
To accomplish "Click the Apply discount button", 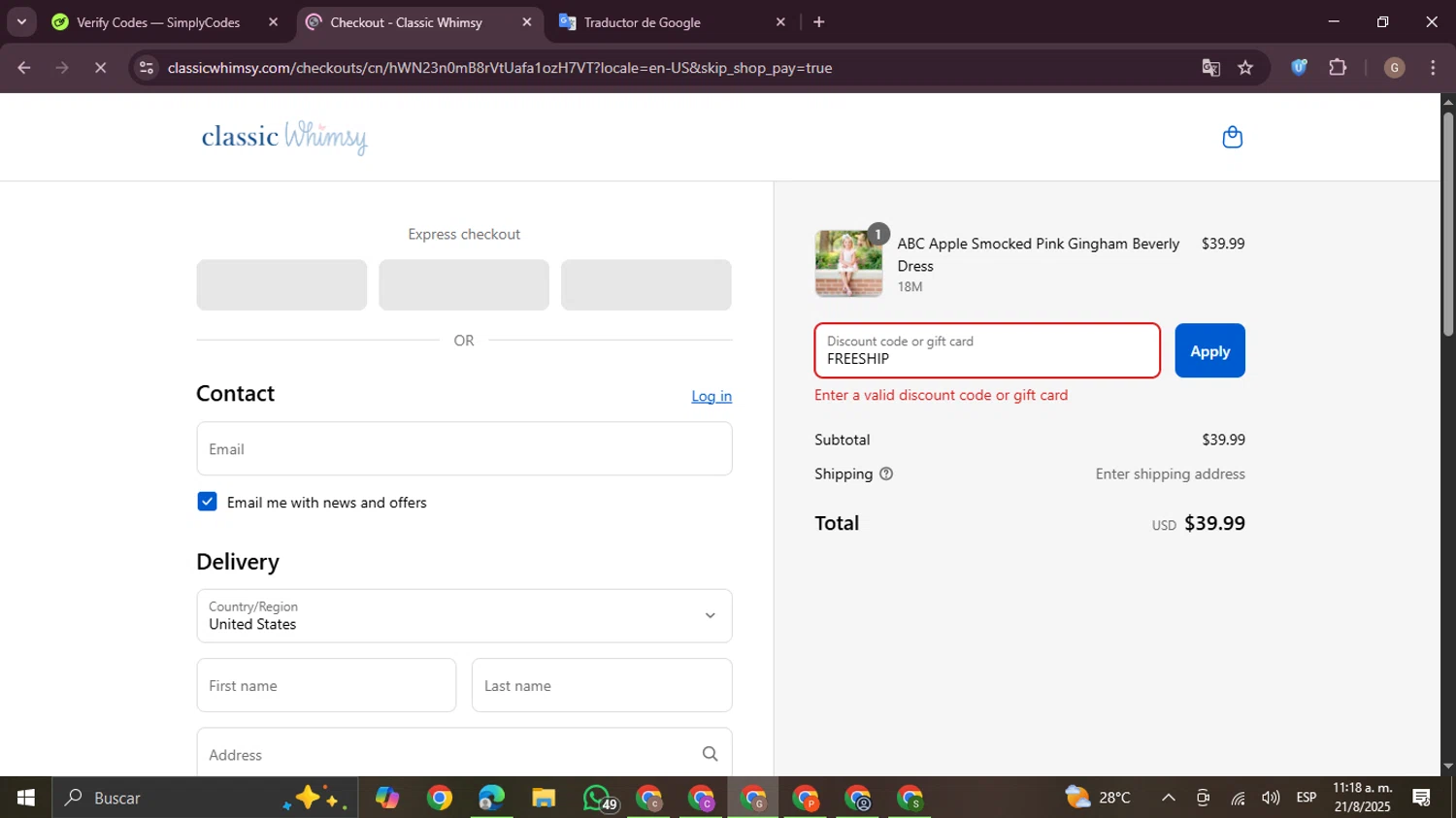I will coord(1209,350).
